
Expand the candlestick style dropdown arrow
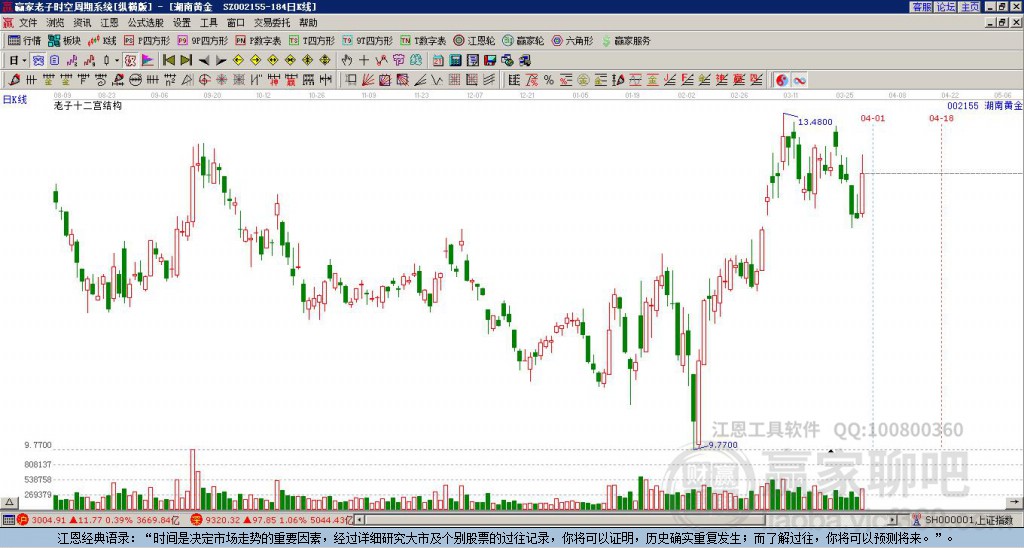(117, 60)
